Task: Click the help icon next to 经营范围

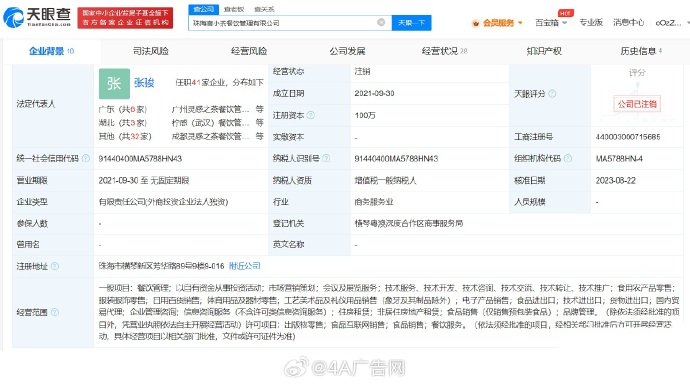Action: pos(55,312)
